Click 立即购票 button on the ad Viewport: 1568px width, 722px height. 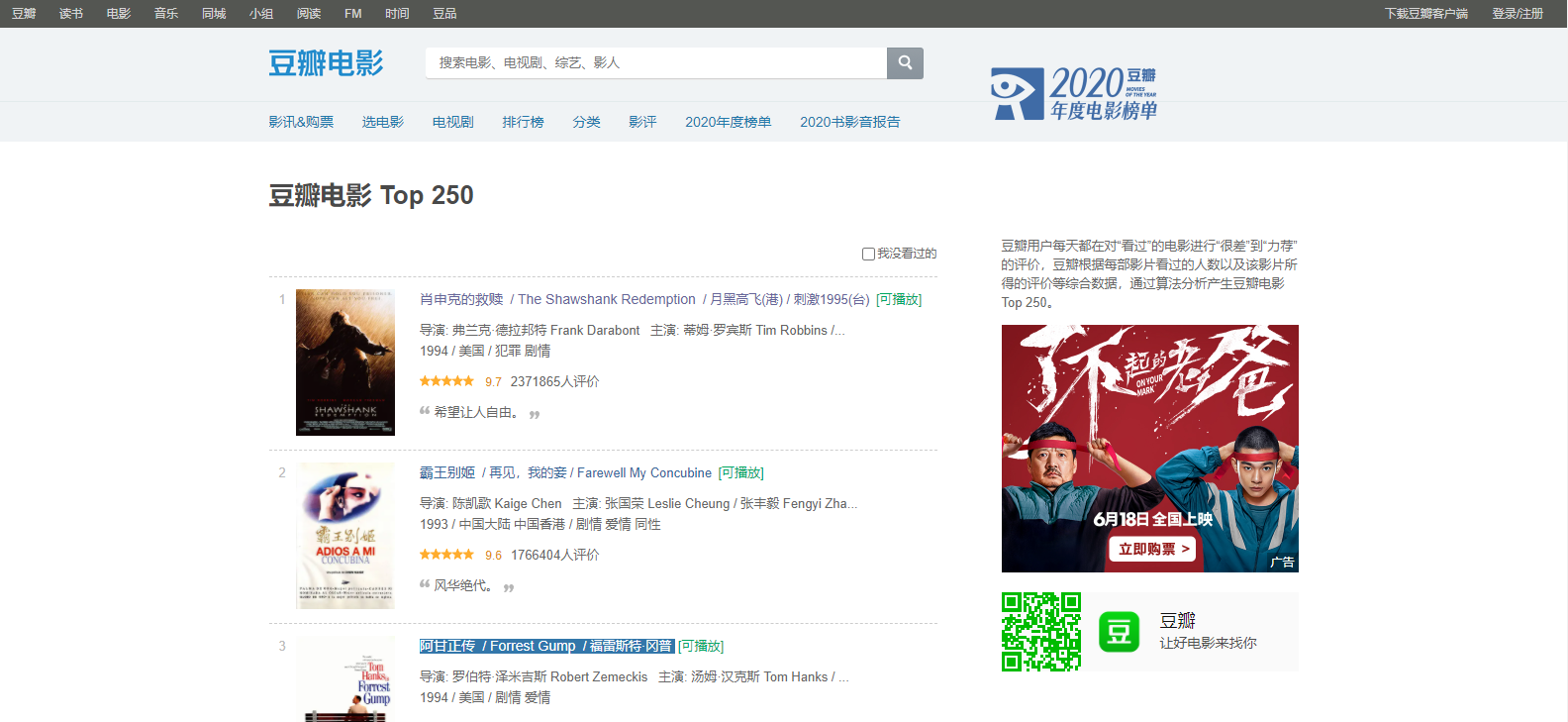click(x=1152, y=549)
